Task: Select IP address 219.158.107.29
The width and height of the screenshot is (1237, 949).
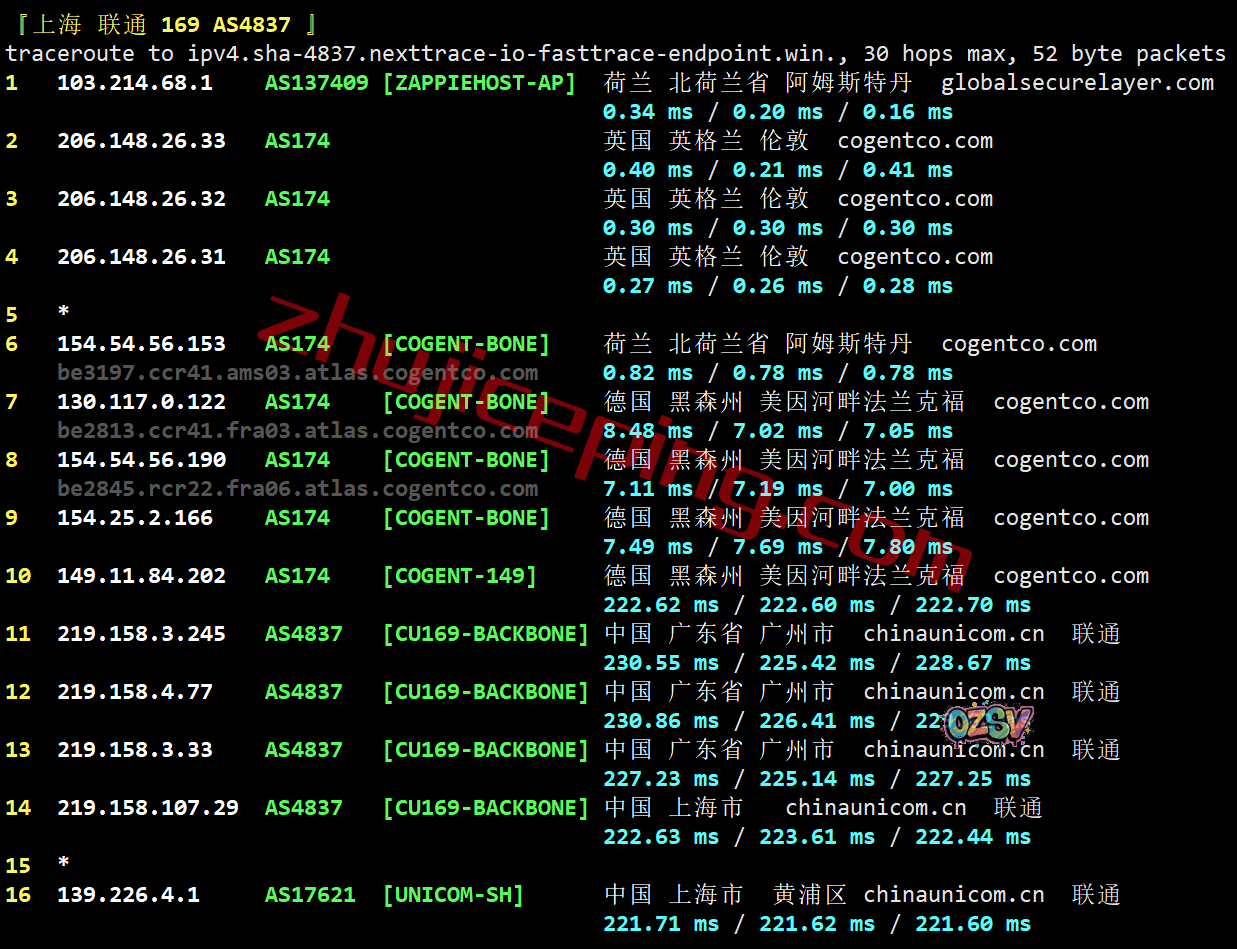Action: tap(147, 808)
